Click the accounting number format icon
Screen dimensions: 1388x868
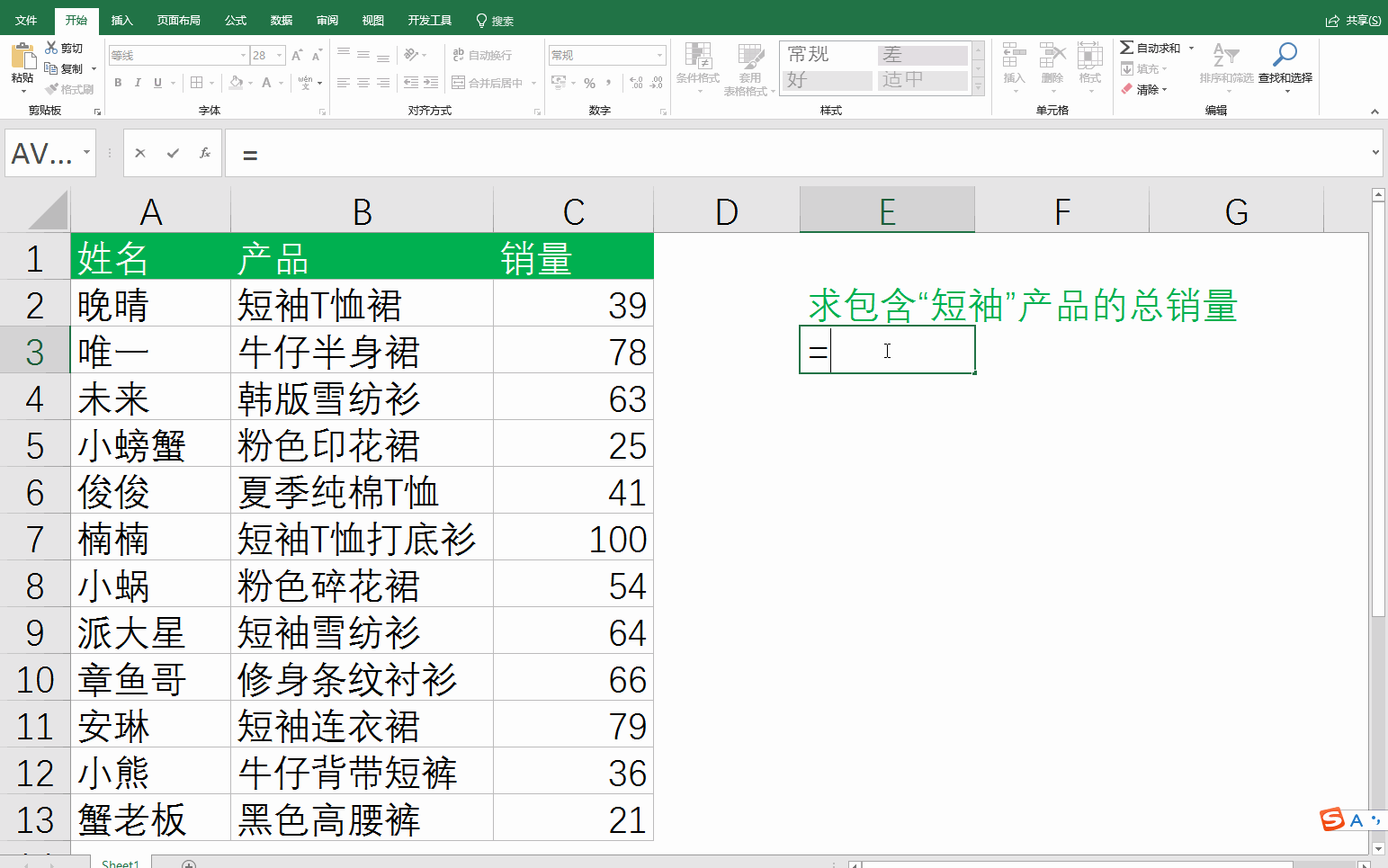(x=559, y=83)
